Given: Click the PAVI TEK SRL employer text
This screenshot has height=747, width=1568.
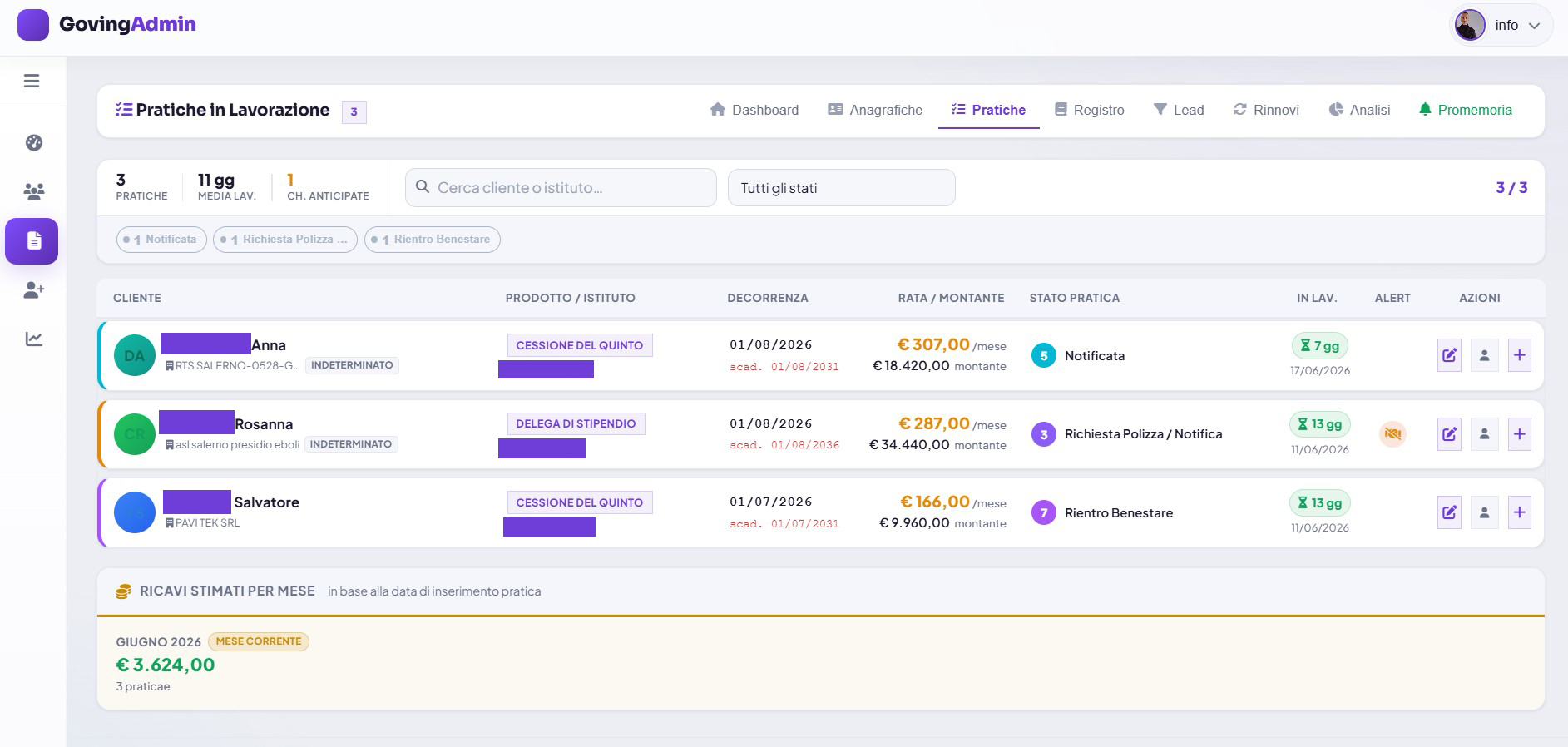Looking at the screenshot, I should point(207,523).
